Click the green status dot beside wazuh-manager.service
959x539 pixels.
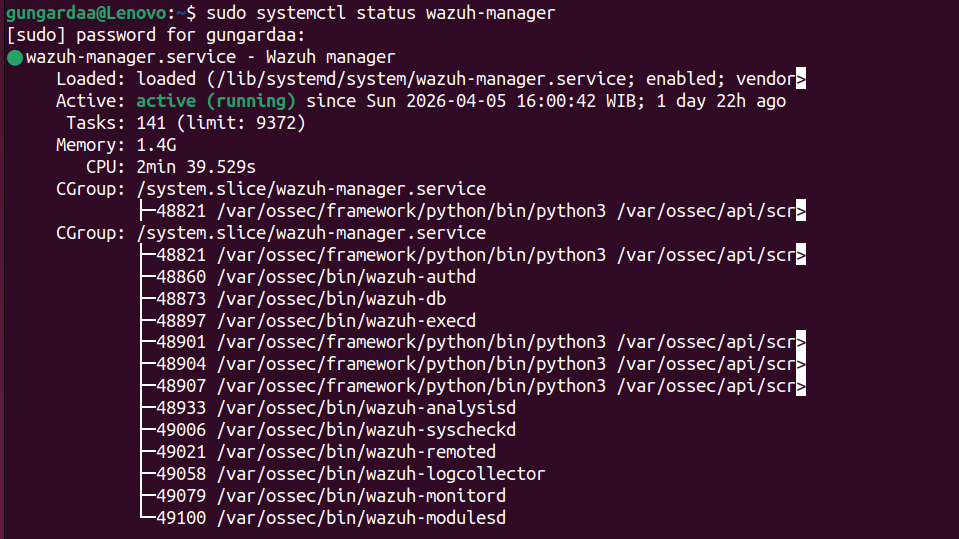14,58
